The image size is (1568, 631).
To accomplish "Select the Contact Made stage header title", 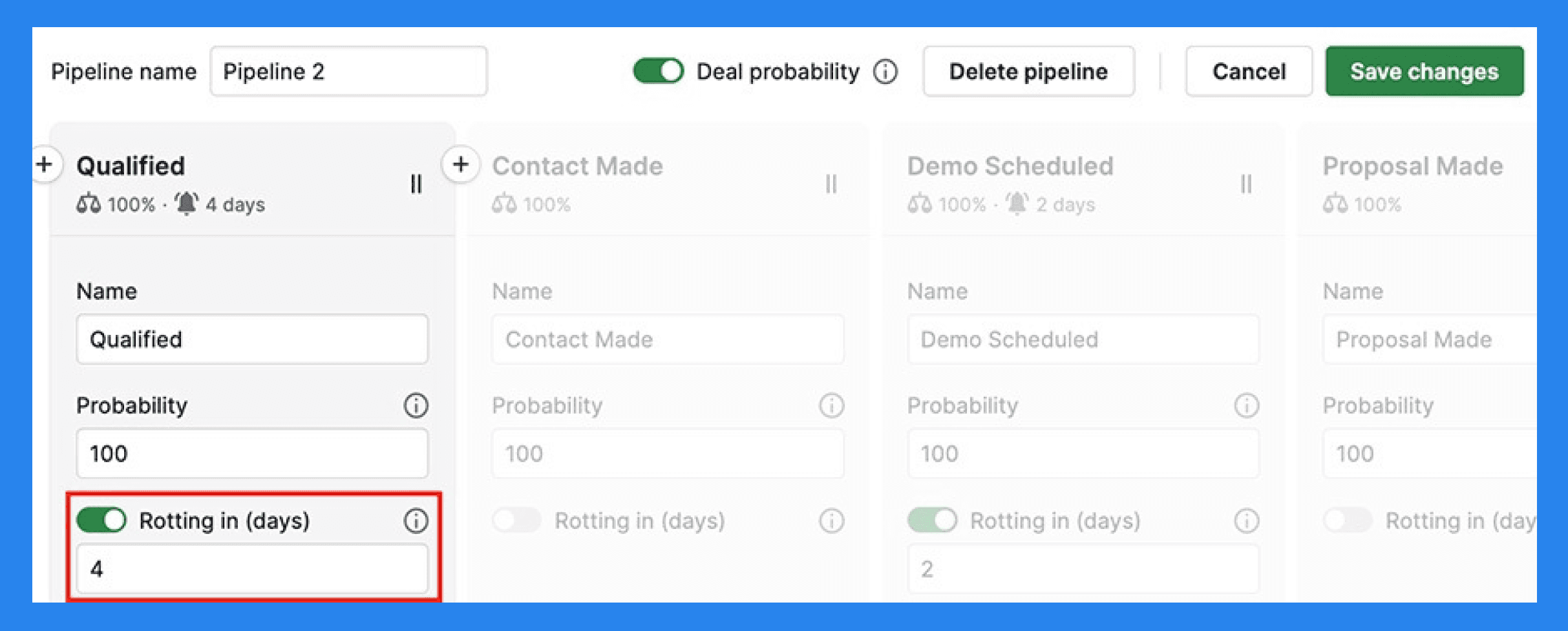I will [577, 166].
